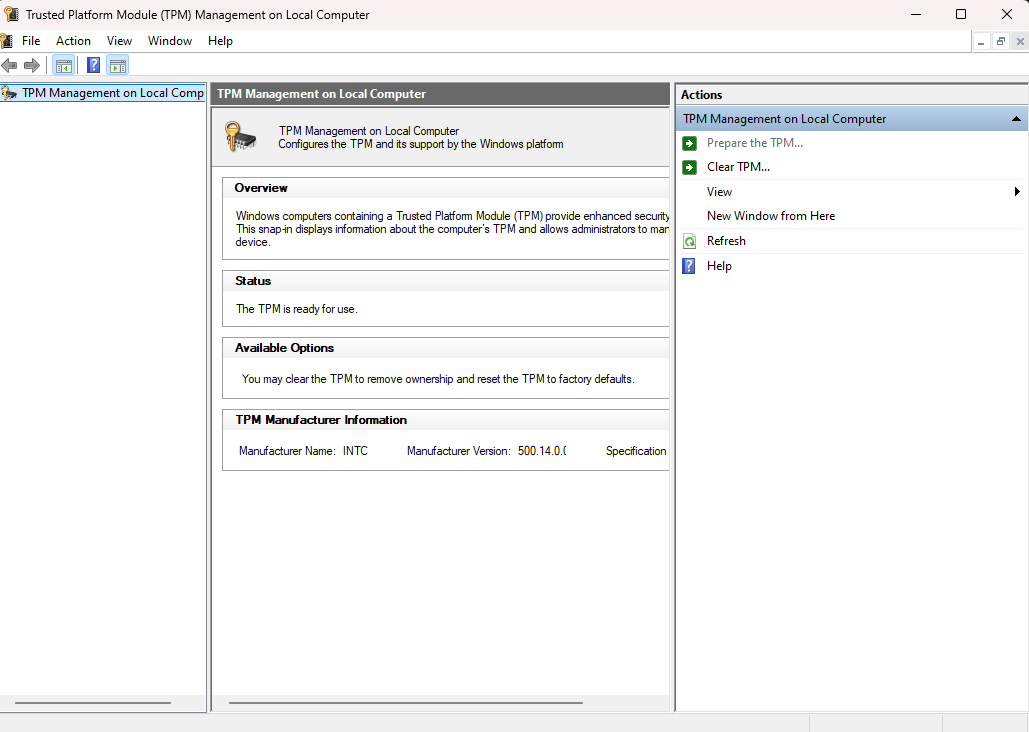Toggle the Show/Hide Console Tree button
This screenshot has width=1029, height=732.
tap(64, 65)
